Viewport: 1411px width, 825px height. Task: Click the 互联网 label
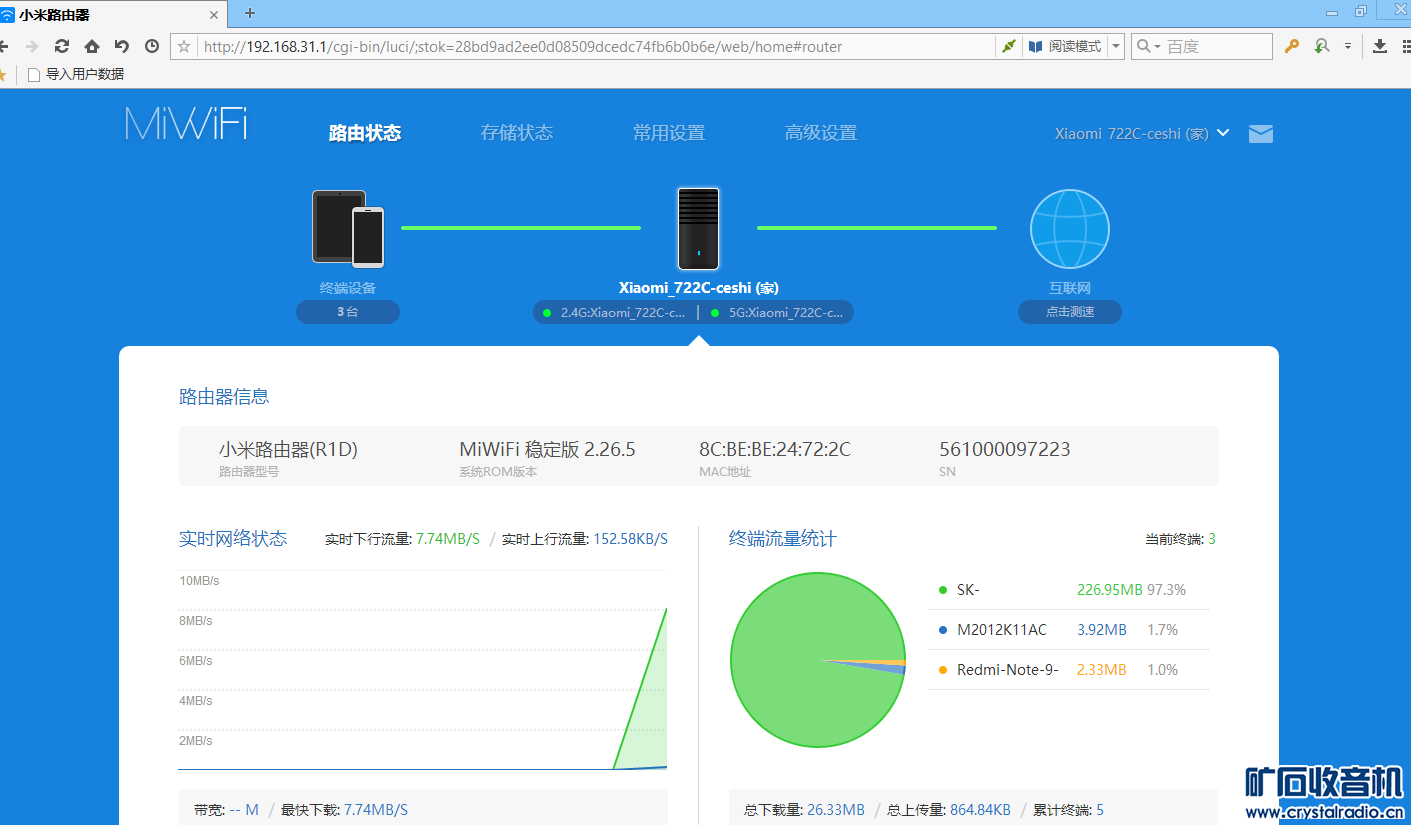[x=1070, y=288]
